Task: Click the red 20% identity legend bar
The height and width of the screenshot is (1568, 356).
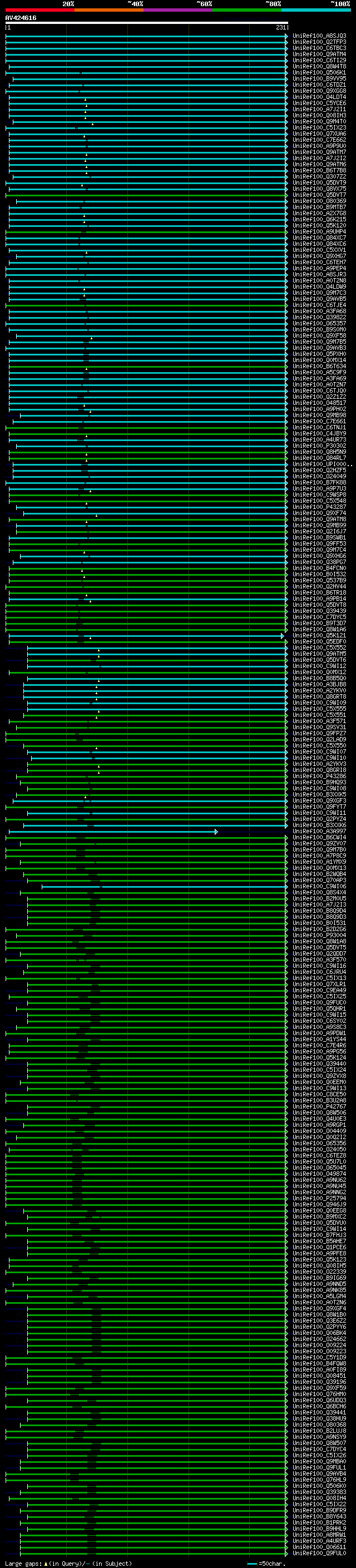Action: pos(39,10)
